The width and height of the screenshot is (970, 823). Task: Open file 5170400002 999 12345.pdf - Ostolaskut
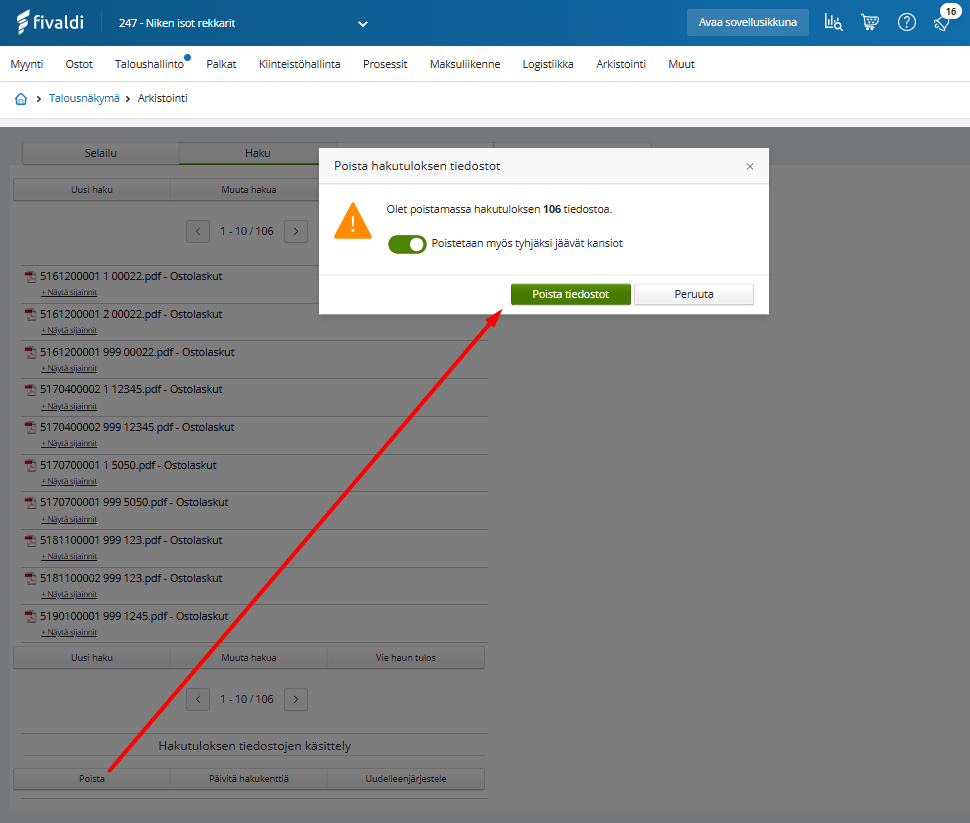click(137, 428)
